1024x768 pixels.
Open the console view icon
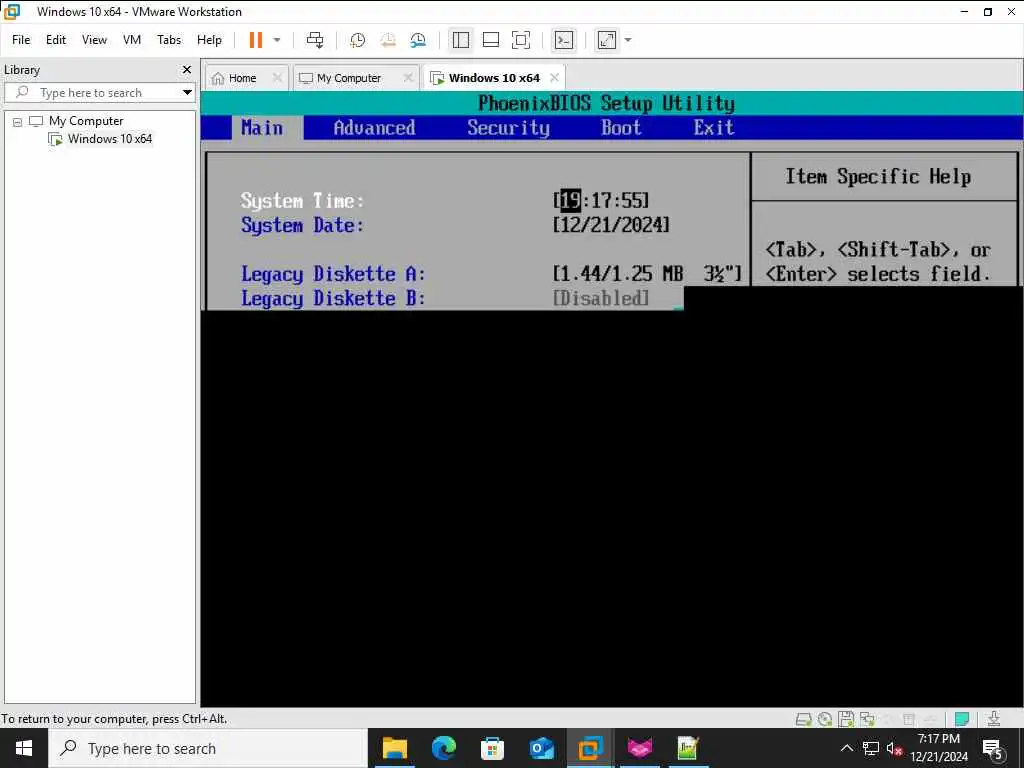pos(563,40)
